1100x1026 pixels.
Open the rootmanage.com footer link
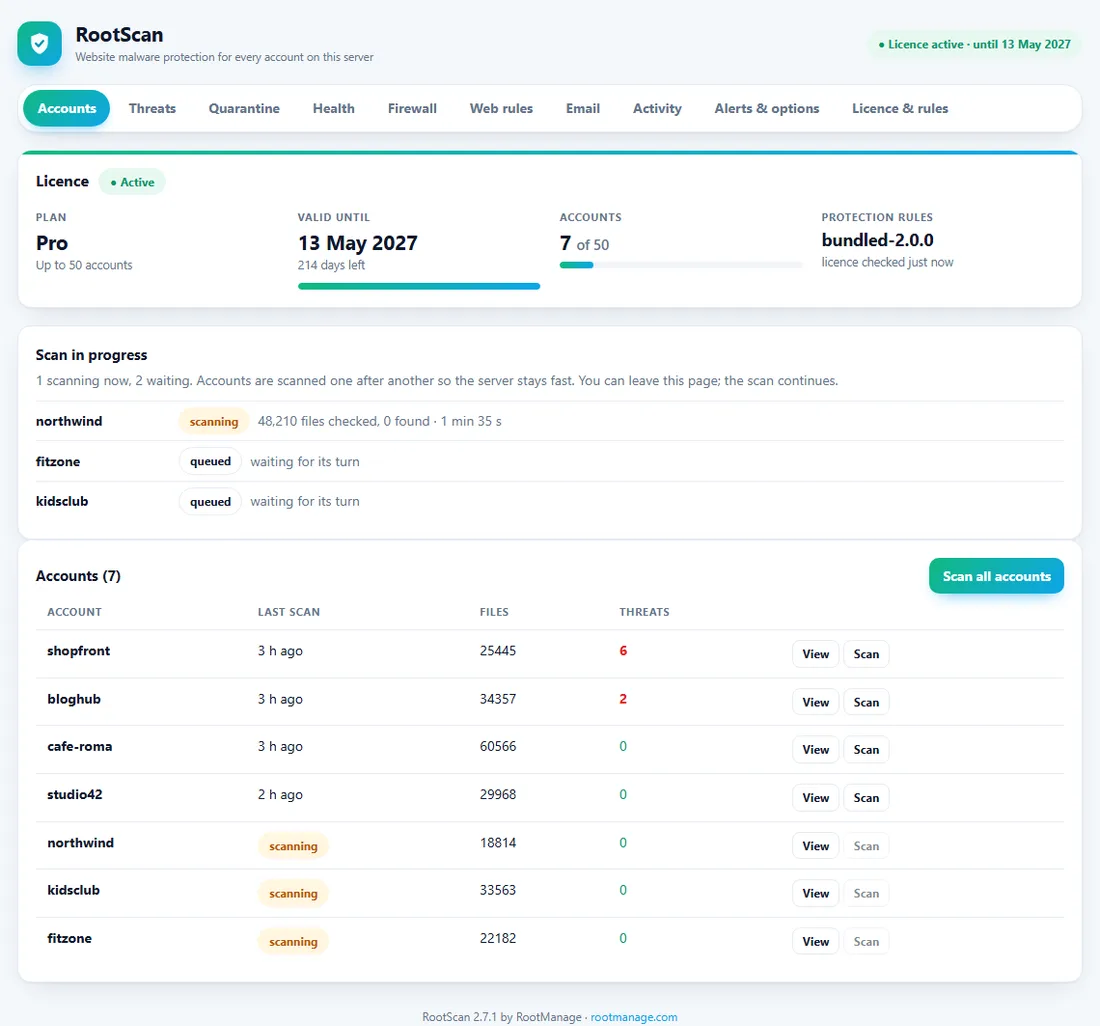click(x=633, y=1017)
